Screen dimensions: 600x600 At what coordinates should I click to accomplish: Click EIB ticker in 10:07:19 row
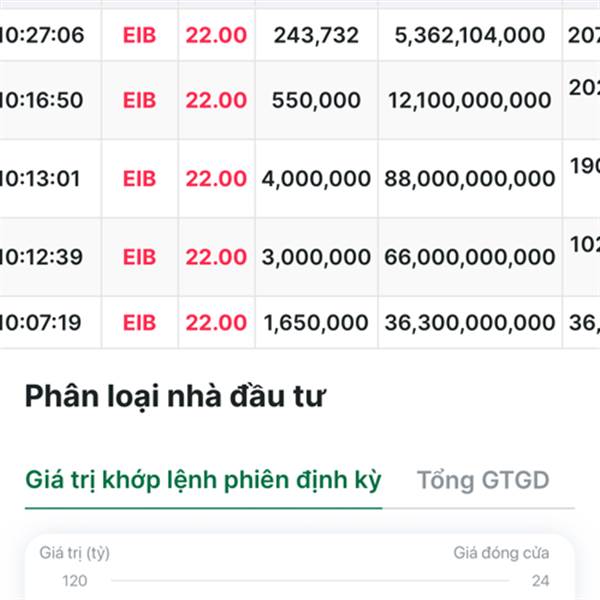point(139,323)
